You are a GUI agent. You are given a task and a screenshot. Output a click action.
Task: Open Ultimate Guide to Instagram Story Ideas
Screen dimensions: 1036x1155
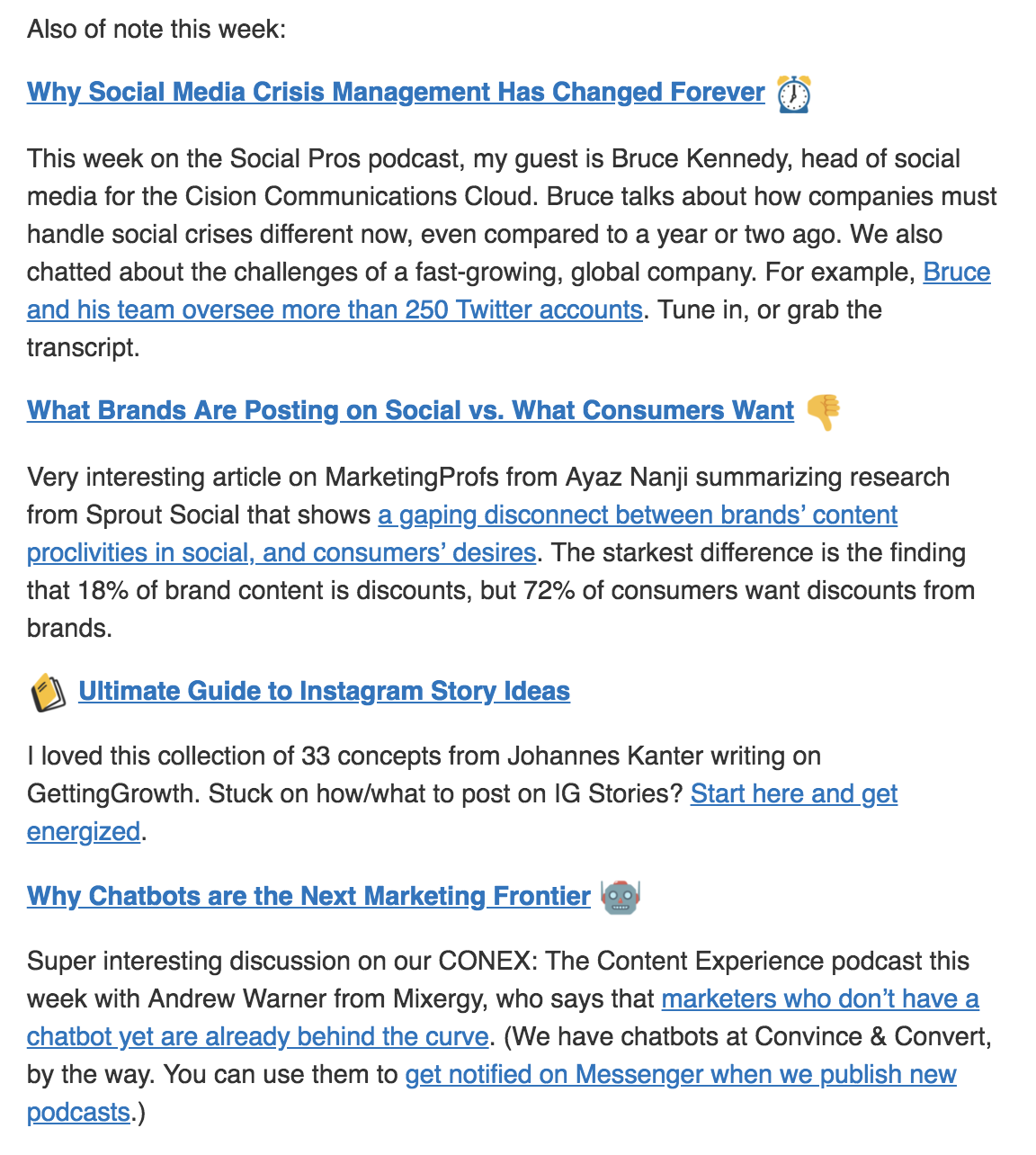point(325,691)
